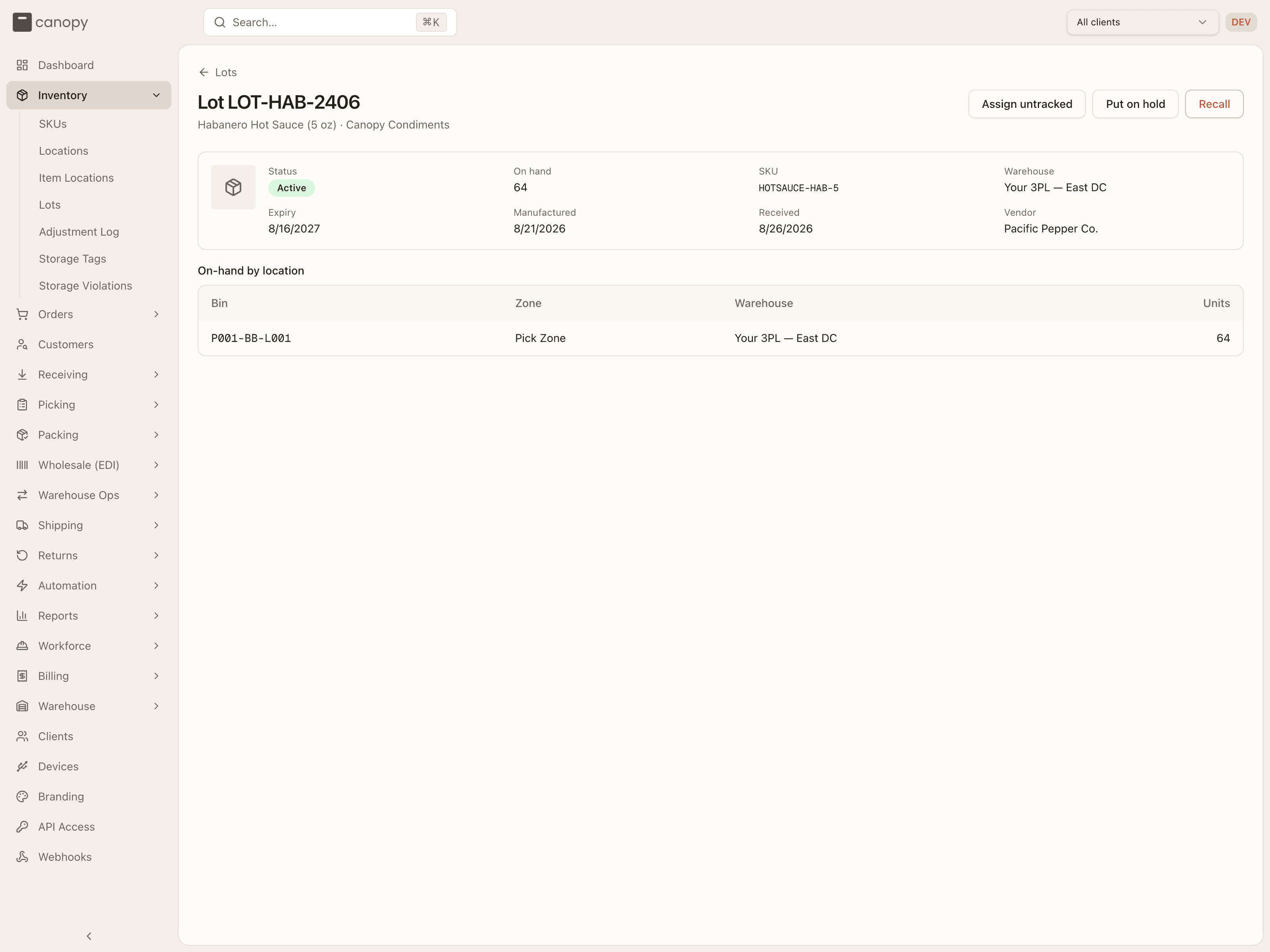The image size is (1270, 952).
Task: Click the Automation lightning icon
Action: [x=22, y=586]
